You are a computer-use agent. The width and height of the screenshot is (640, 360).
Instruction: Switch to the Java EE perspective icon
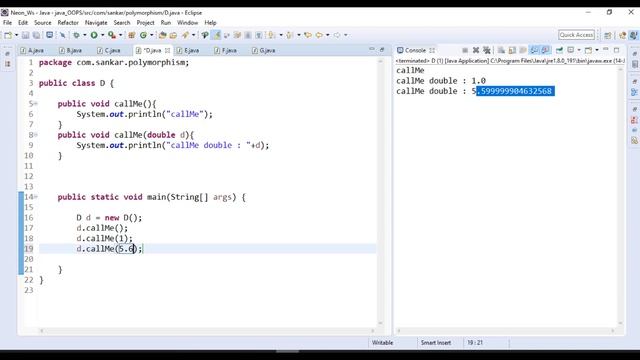[622, 35]
